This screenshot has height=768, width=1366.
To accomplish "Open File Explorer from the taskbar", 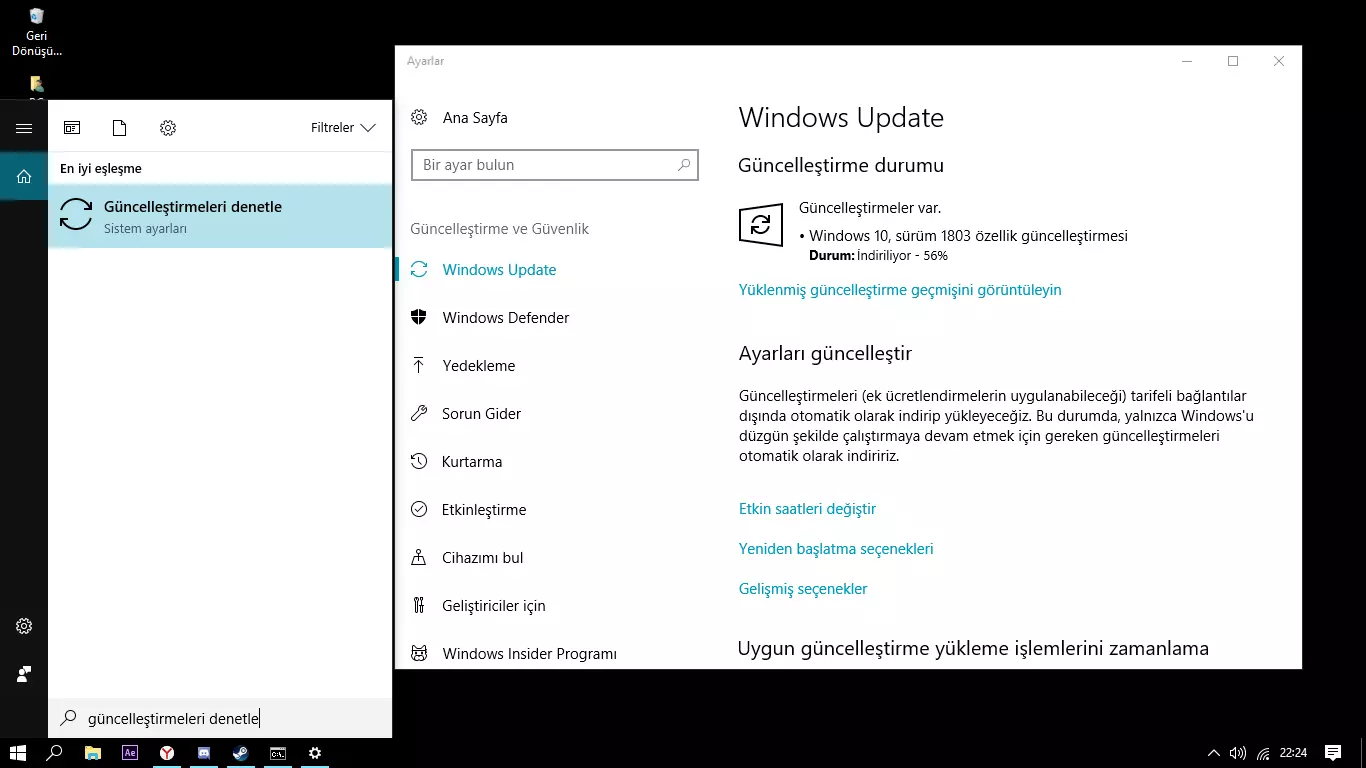I will click(x=92, y=753).
